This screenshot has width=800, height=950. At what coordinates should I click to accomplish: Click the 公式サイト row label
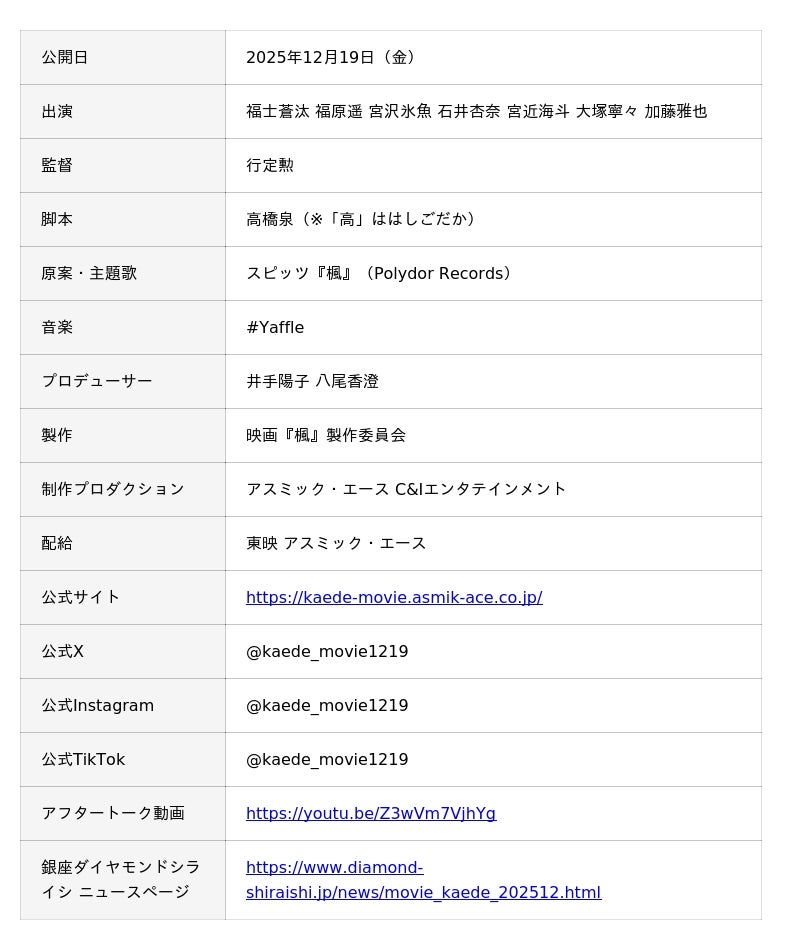tap(81, 598)
